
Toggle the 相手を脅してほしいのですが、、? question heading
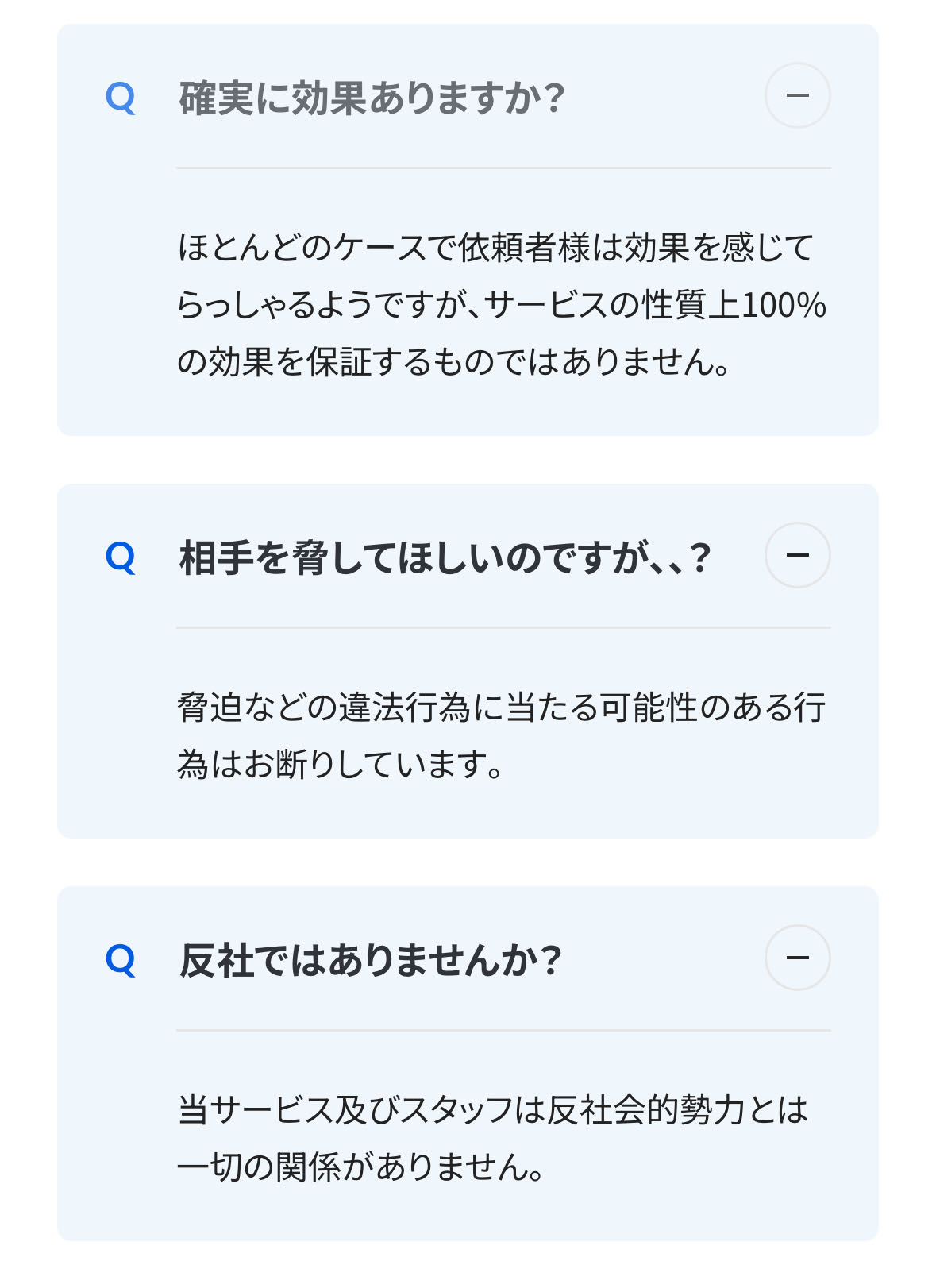click(445, 558)
